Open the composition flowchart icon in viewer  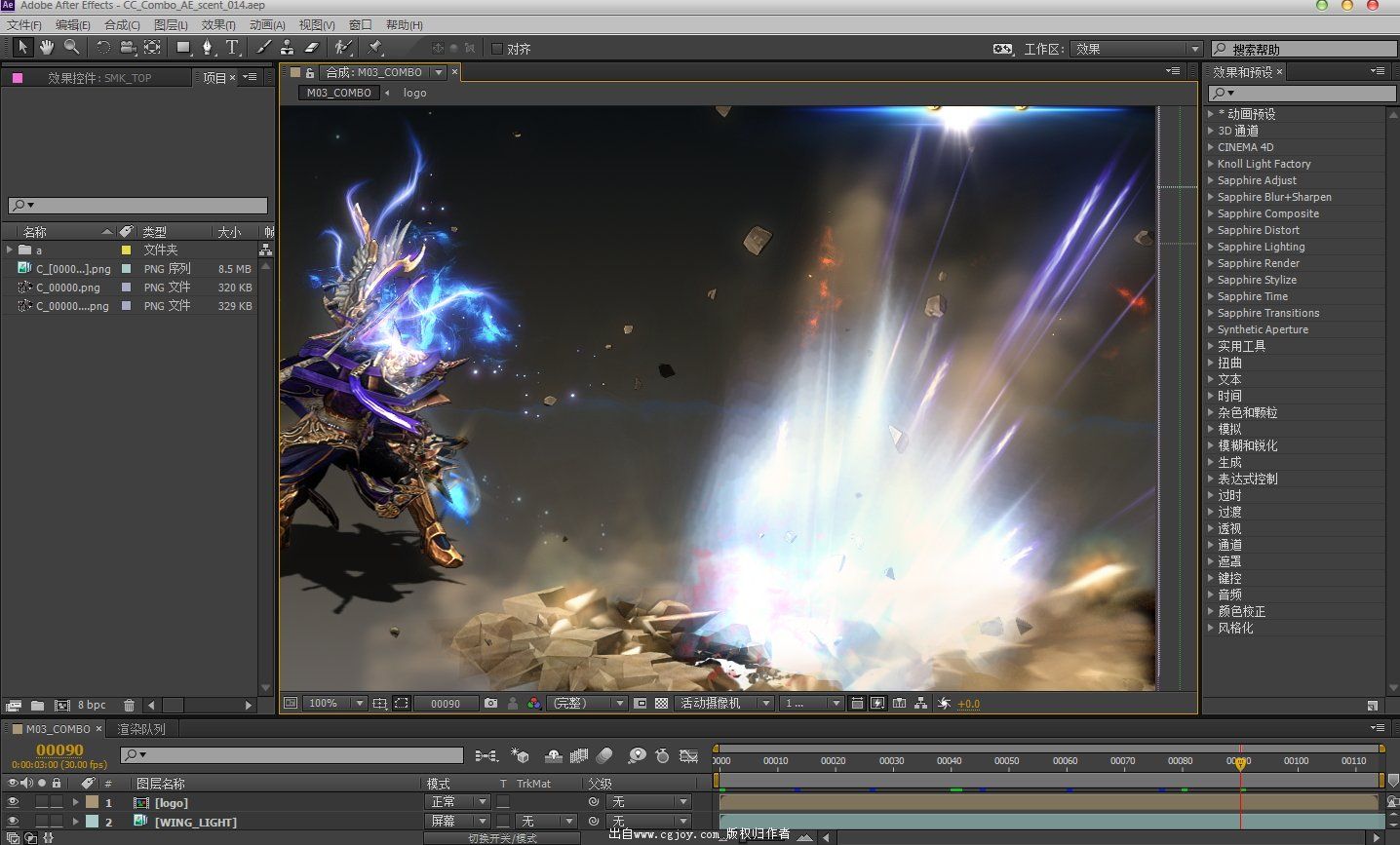pos(920,703)
